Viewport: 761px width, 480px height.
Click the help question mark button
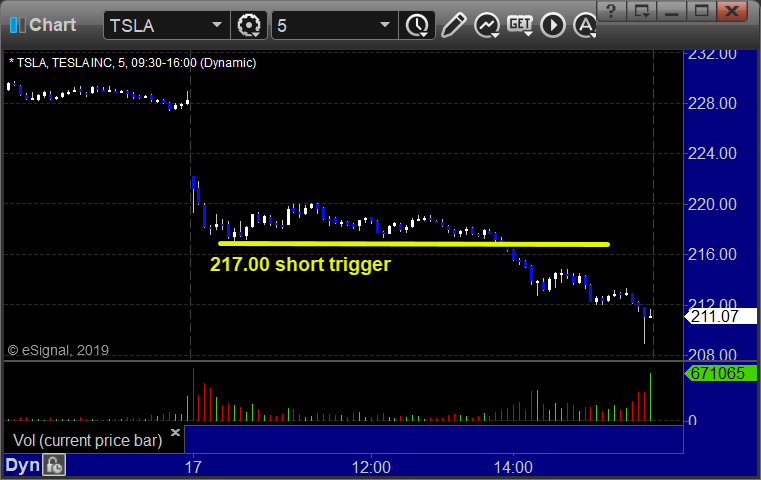pyautogui.click(x=611, y=10)
